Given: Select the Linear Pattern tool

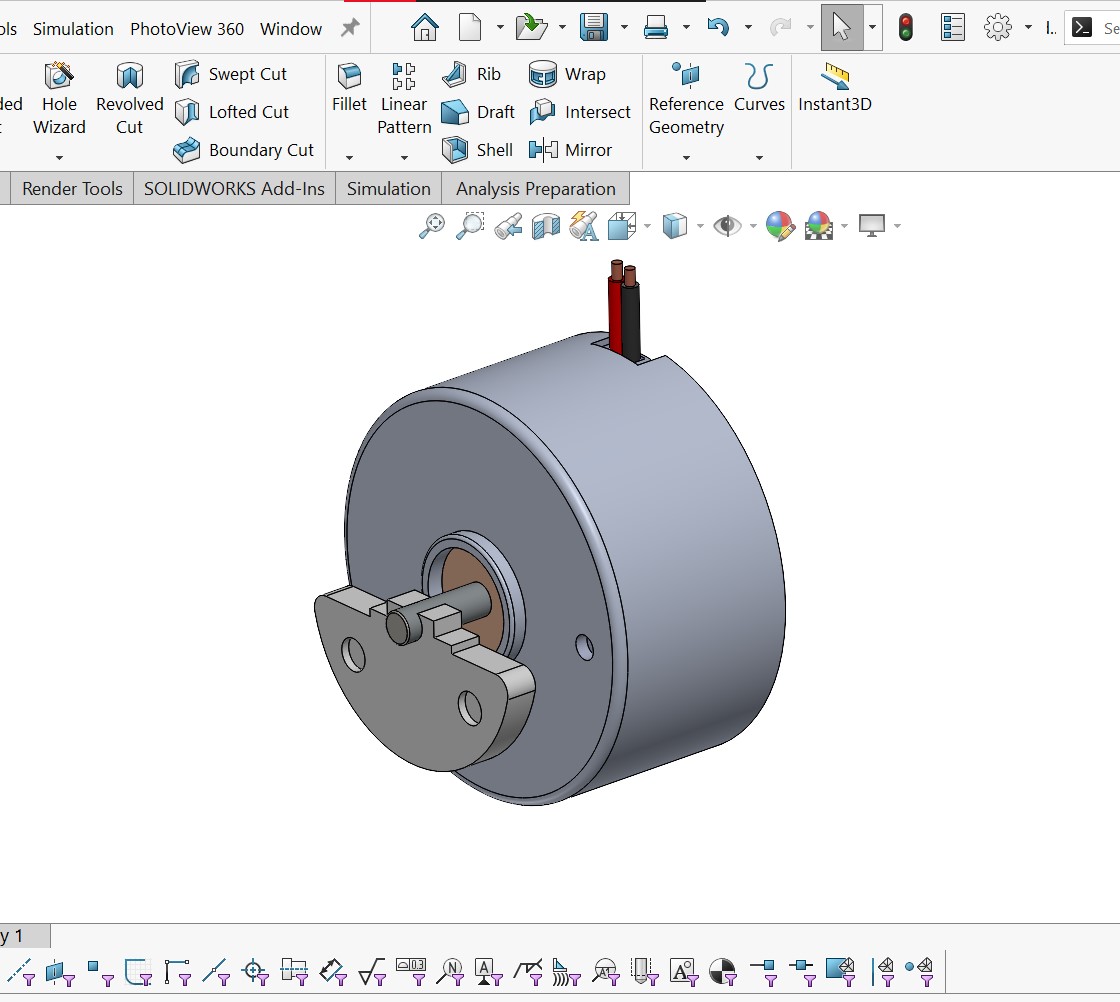Looking at the screenshot, I should point(404,97).
